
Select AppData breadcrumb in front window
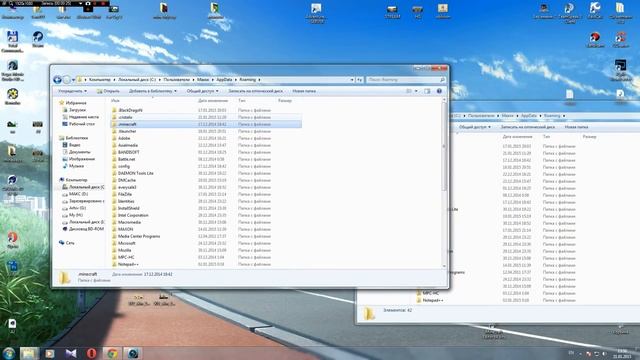tap(224, 80)
